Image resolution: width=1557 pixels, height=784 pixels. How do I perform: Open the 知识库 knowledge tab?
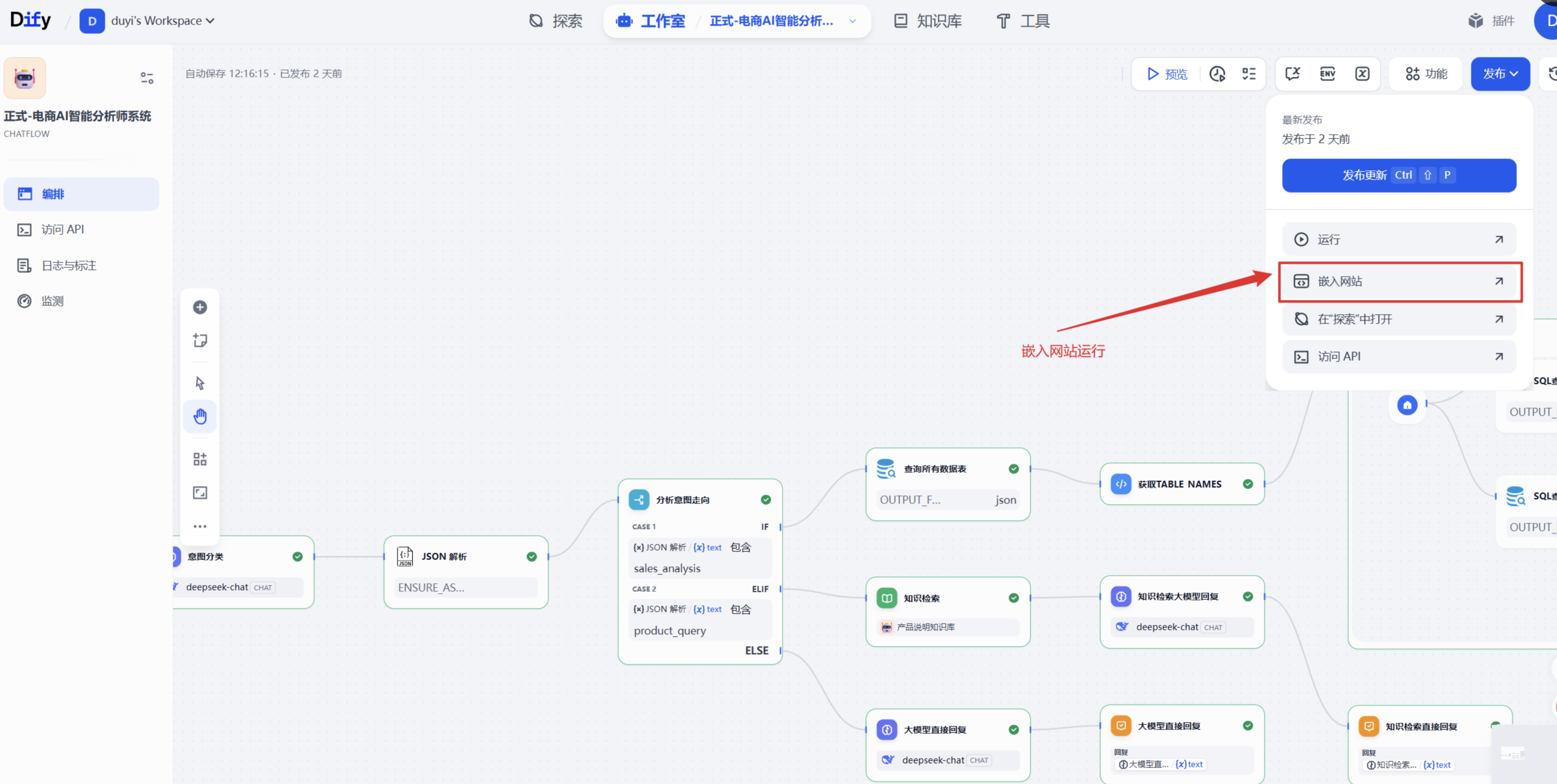coord(928,21)
